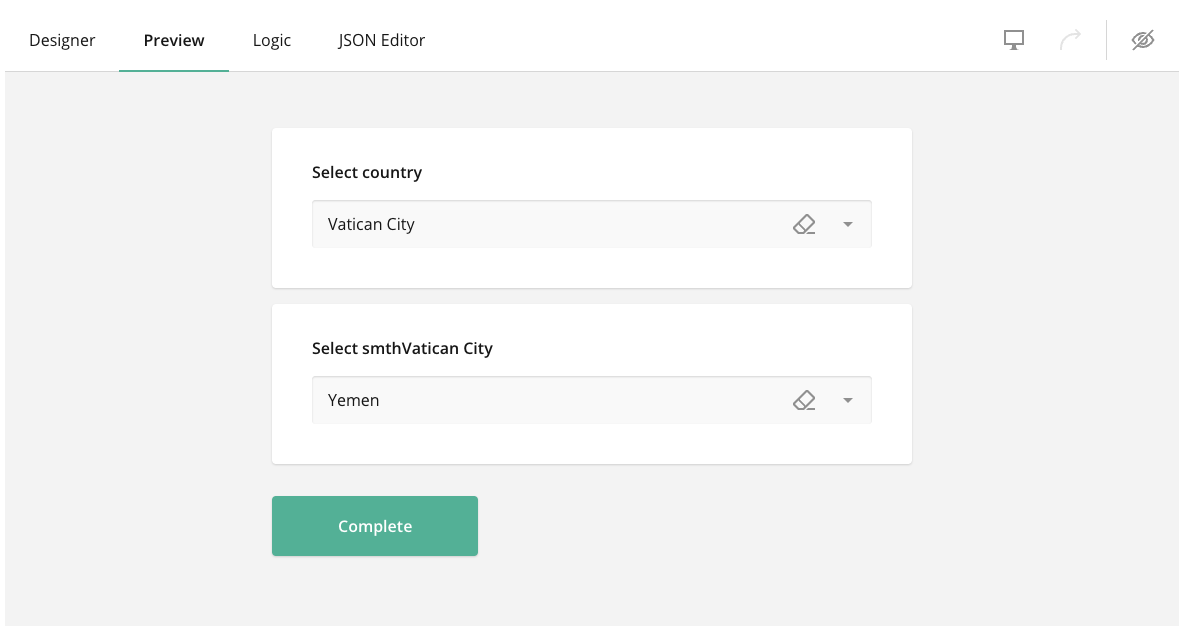
Task: Expand the Select country dropdown chevron
Action: 847,224
